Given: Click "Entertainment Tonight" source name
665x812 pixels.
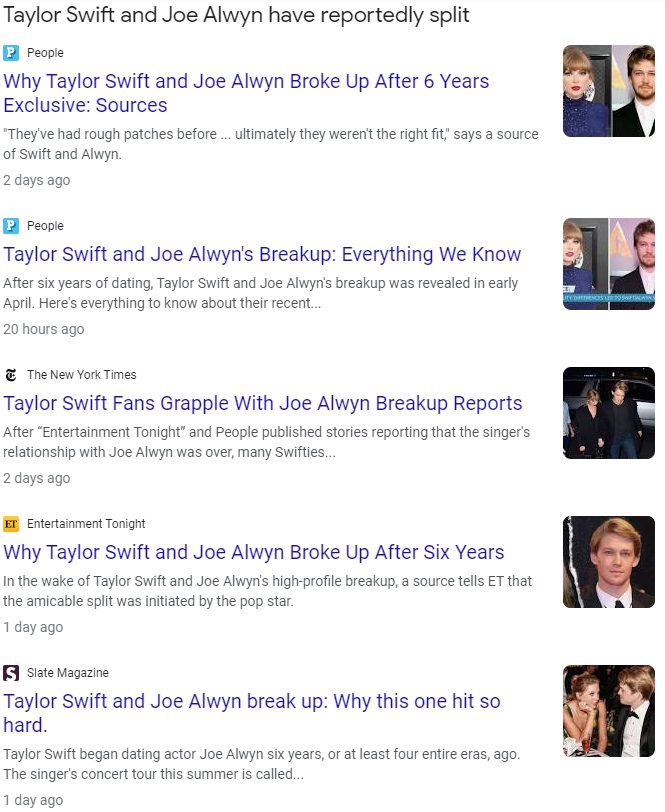Looking at the screenshot, I should click(x=86, y=524).
